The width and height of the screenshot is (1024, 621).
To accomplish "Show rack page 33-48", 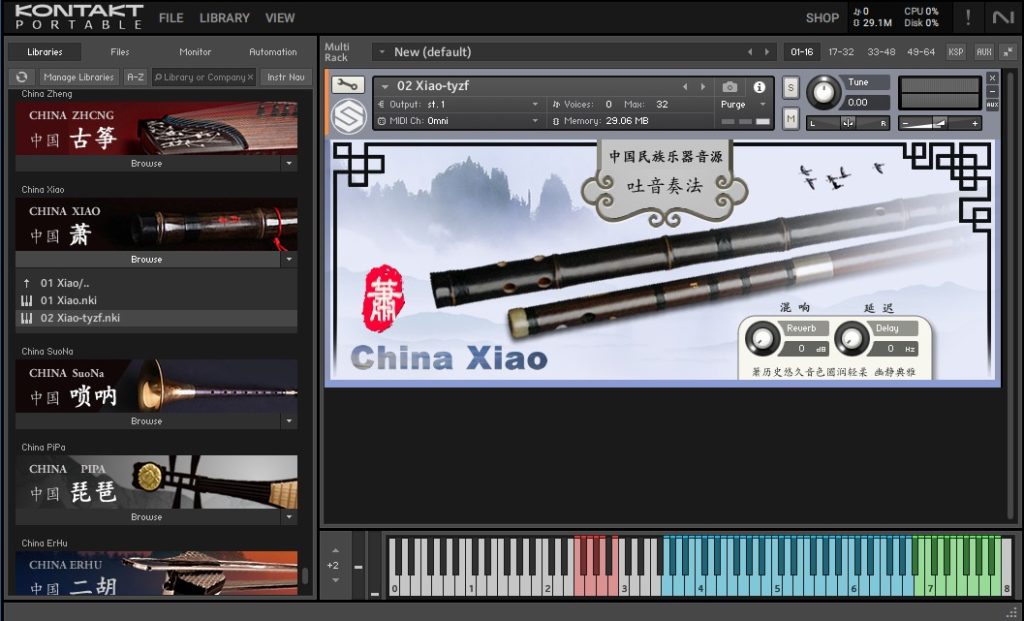I will (x=881, y=52).
